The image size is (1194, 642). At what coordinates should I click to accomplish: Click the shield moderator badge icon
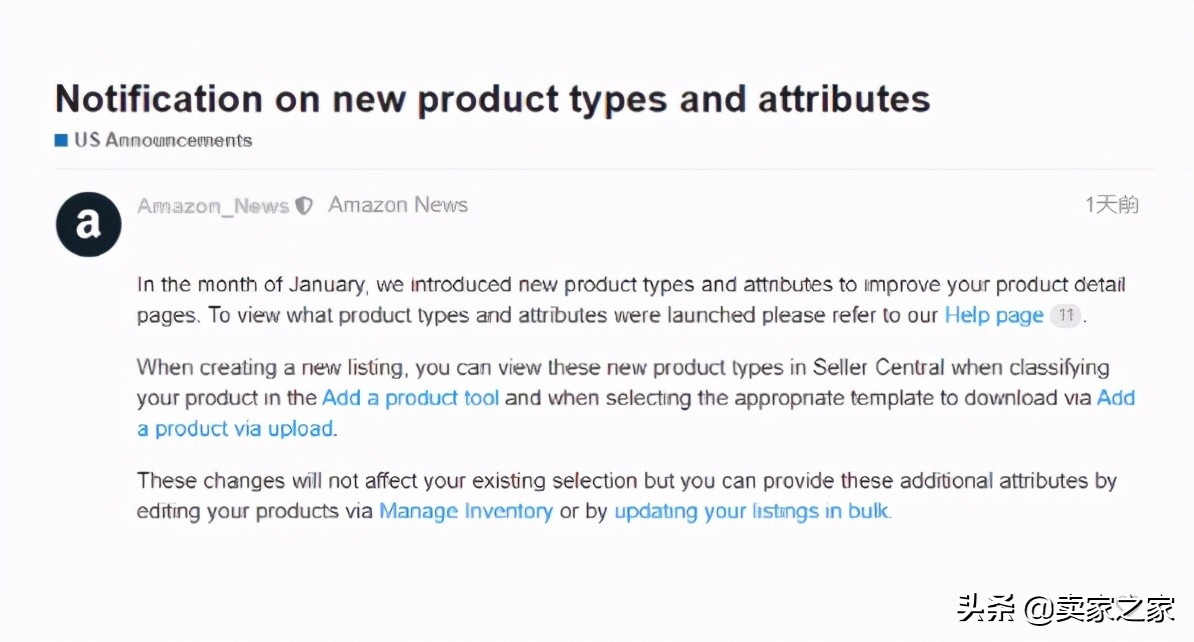[304, 206]
